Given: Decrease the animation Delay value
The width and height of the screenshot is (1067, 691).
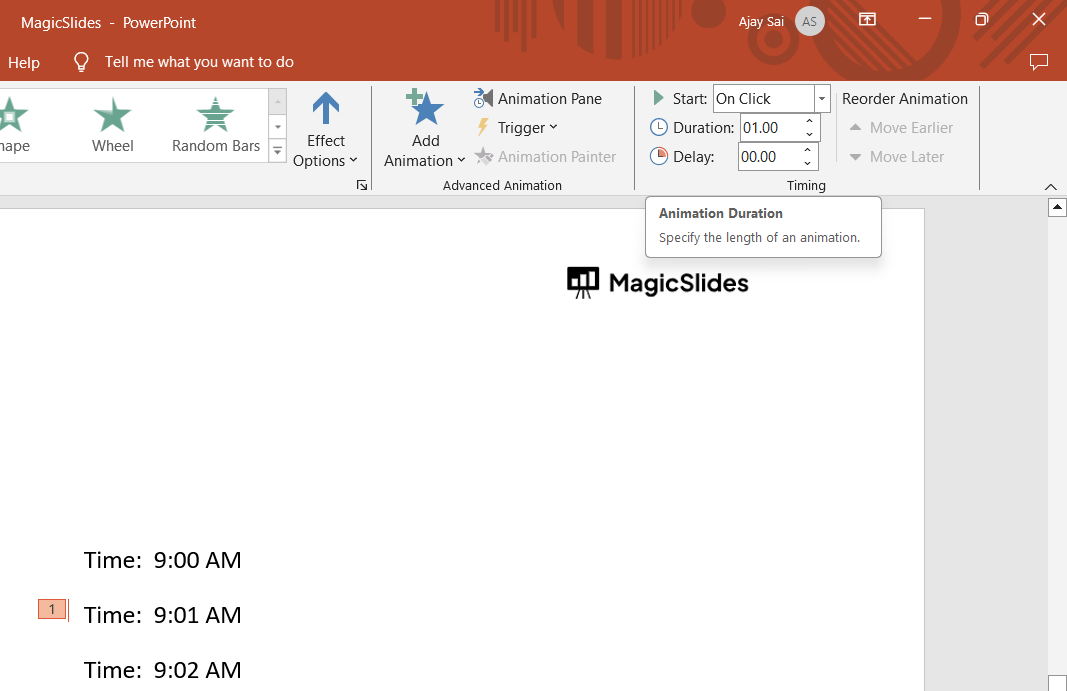Looking at the screenshot, I should (x=807, y=163).
